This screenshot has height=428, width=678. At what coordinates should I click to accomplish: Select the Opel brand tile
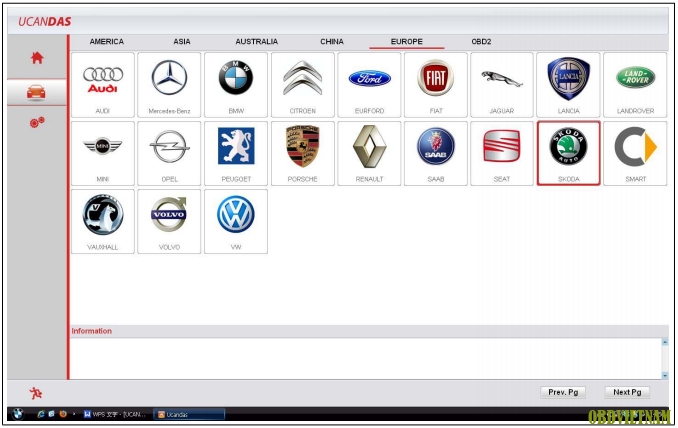(170, 153)
